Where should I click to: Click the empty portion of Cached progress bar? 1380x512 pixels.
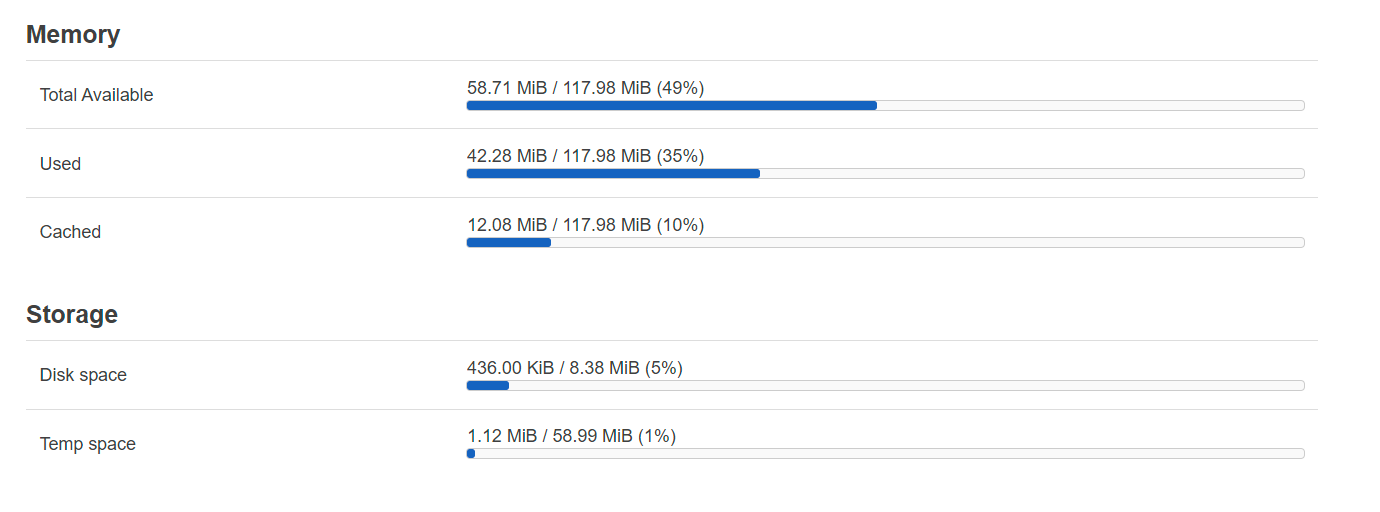(x=928, y=242)
